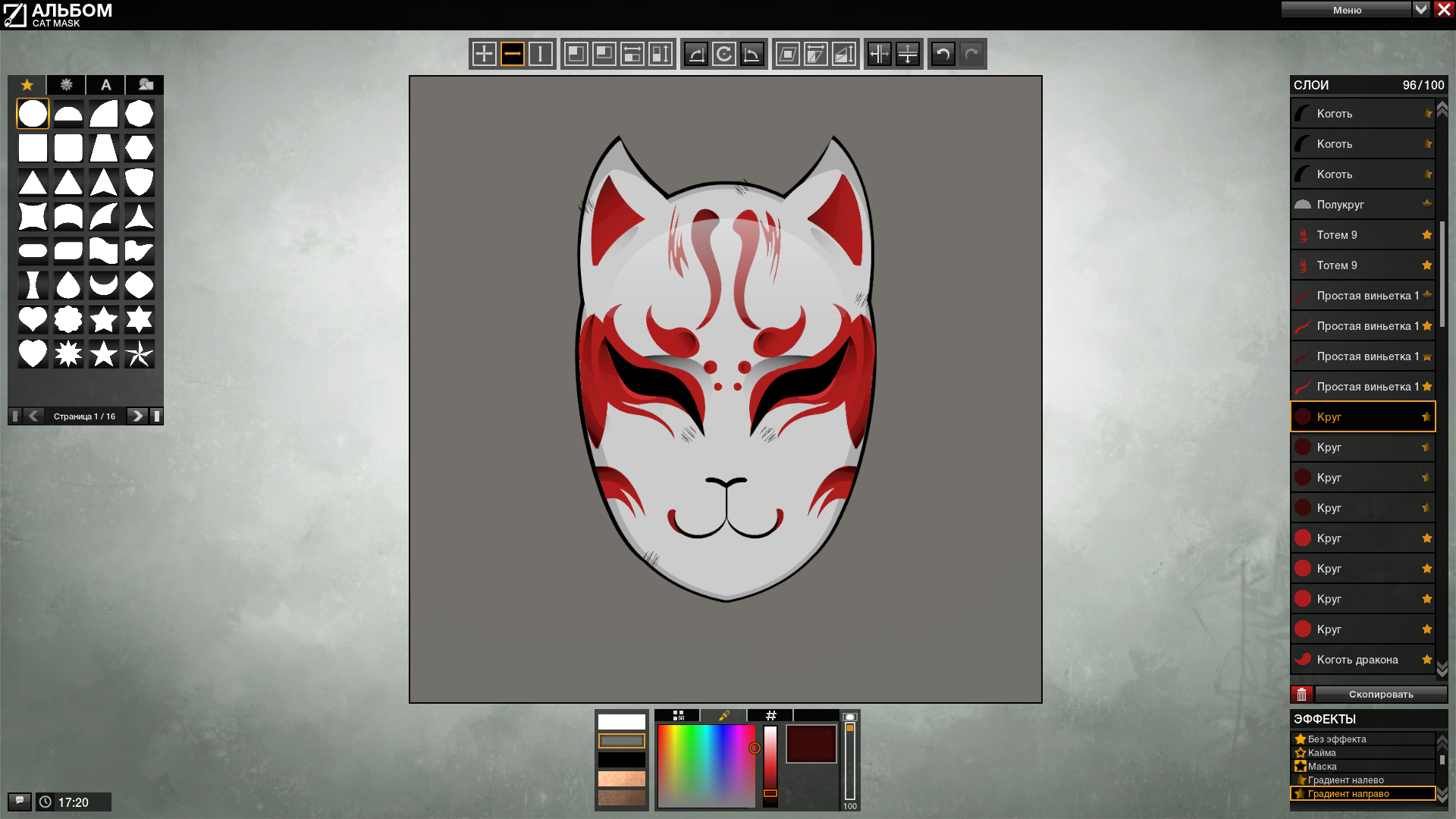Screen dimensions: 1456x819
Task: Open the favorites star shapes tab
Action: (27, 85)
